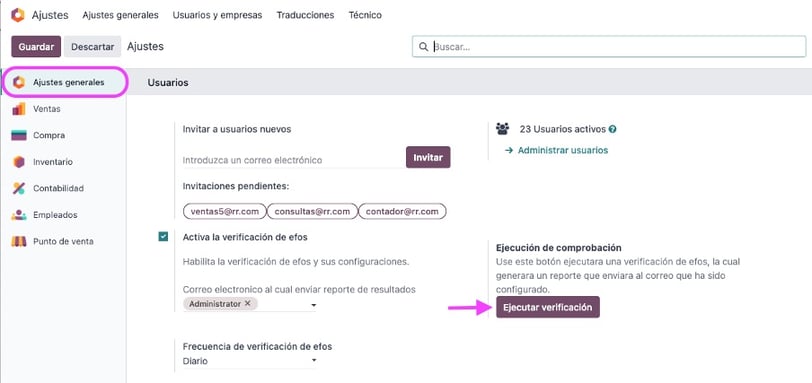Click the Ejecutar verificación button
Viewport: 812px width, 383px height.
coord(548,307)
